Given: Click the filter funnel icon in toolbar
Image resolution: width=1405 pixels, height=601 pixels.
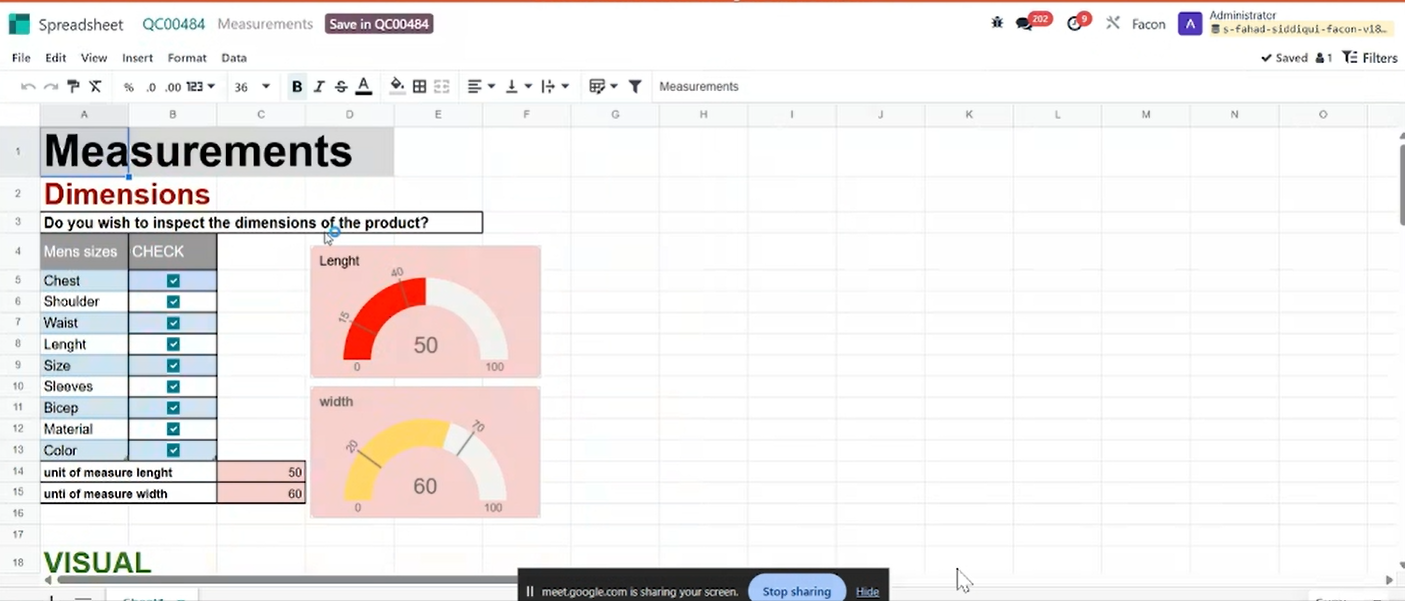Looking at the screenshot, I should [x=635, y=87].
